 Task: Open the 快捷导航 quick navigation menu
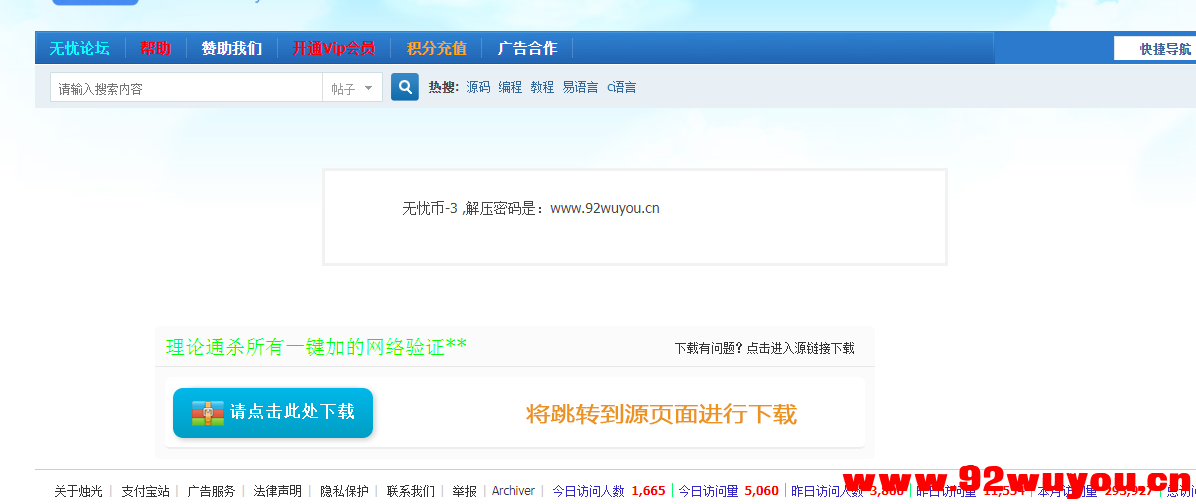[x=1155, y=49]
